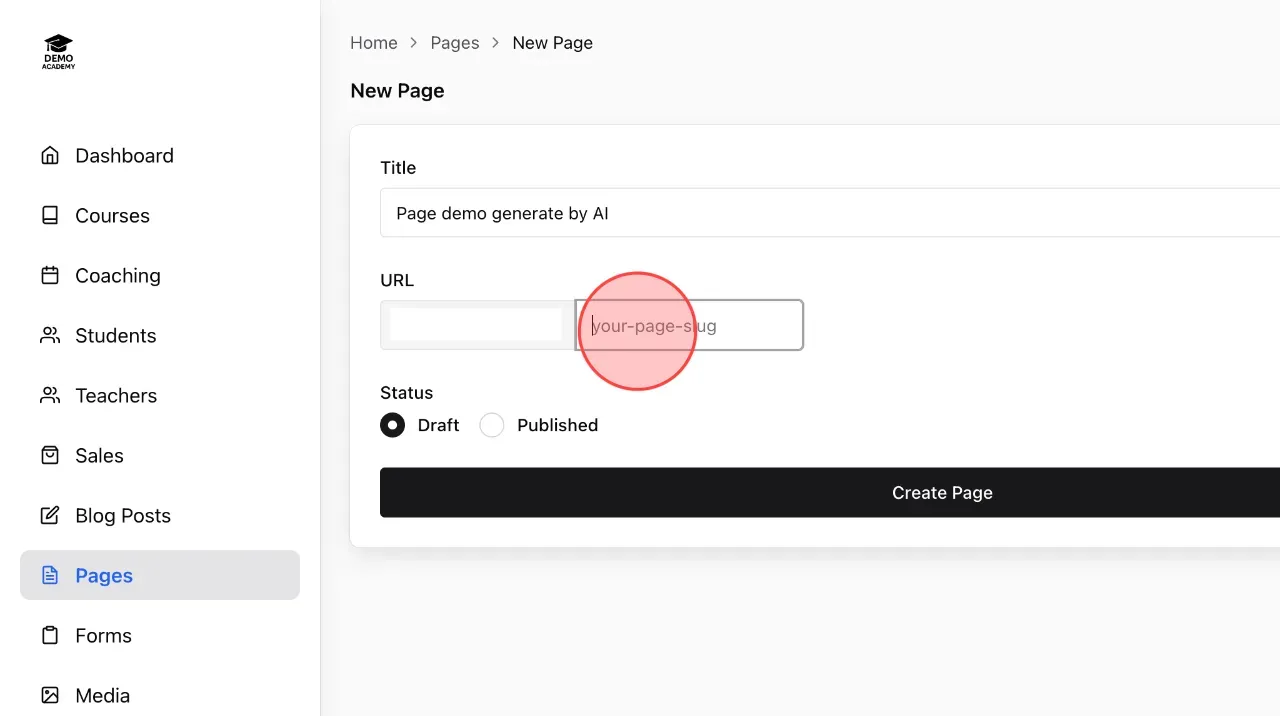Click the Media image icon
The height and width of the screenshot is (716, 1280).
coord(50,695)
